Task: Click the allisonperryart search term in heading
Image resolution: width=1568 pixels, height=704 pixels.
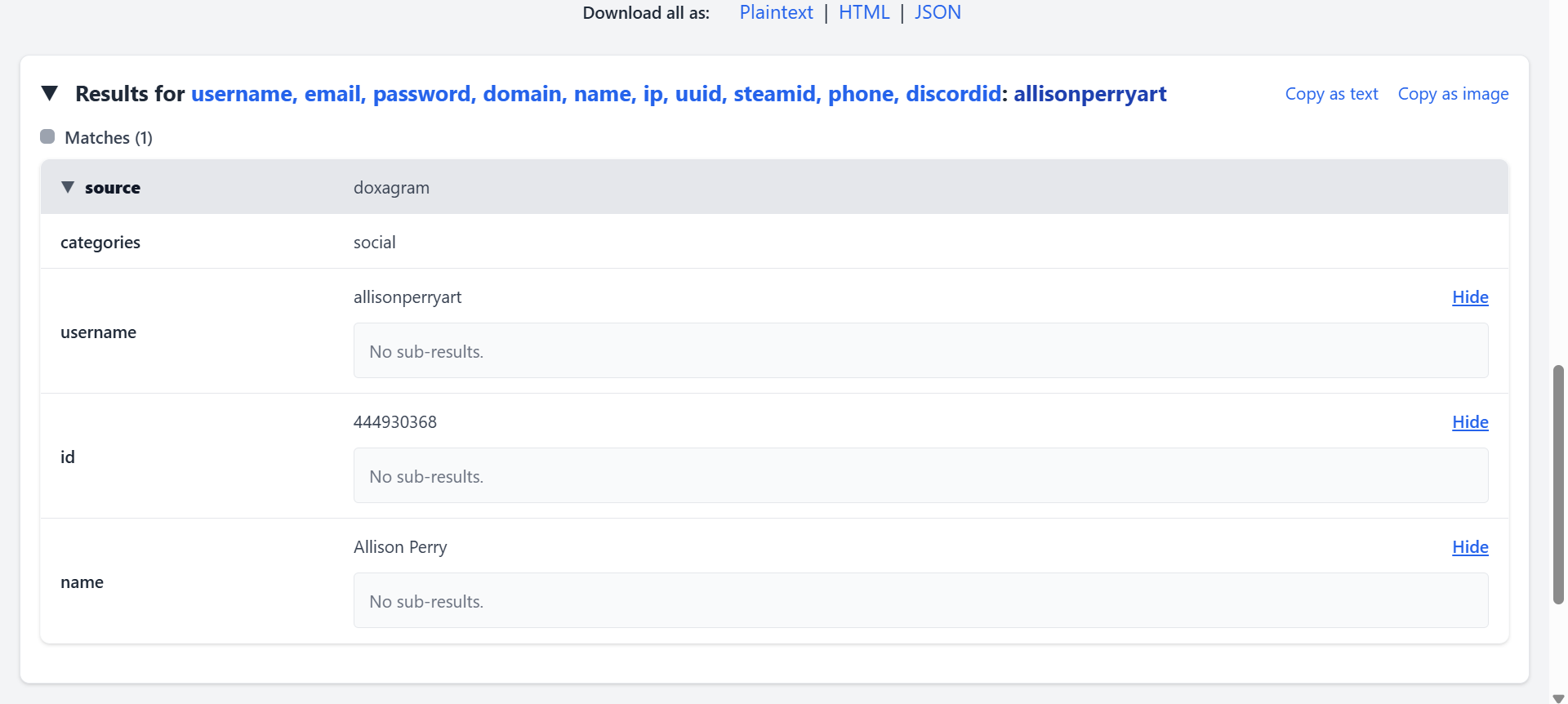Action: tap(1089, 94)
